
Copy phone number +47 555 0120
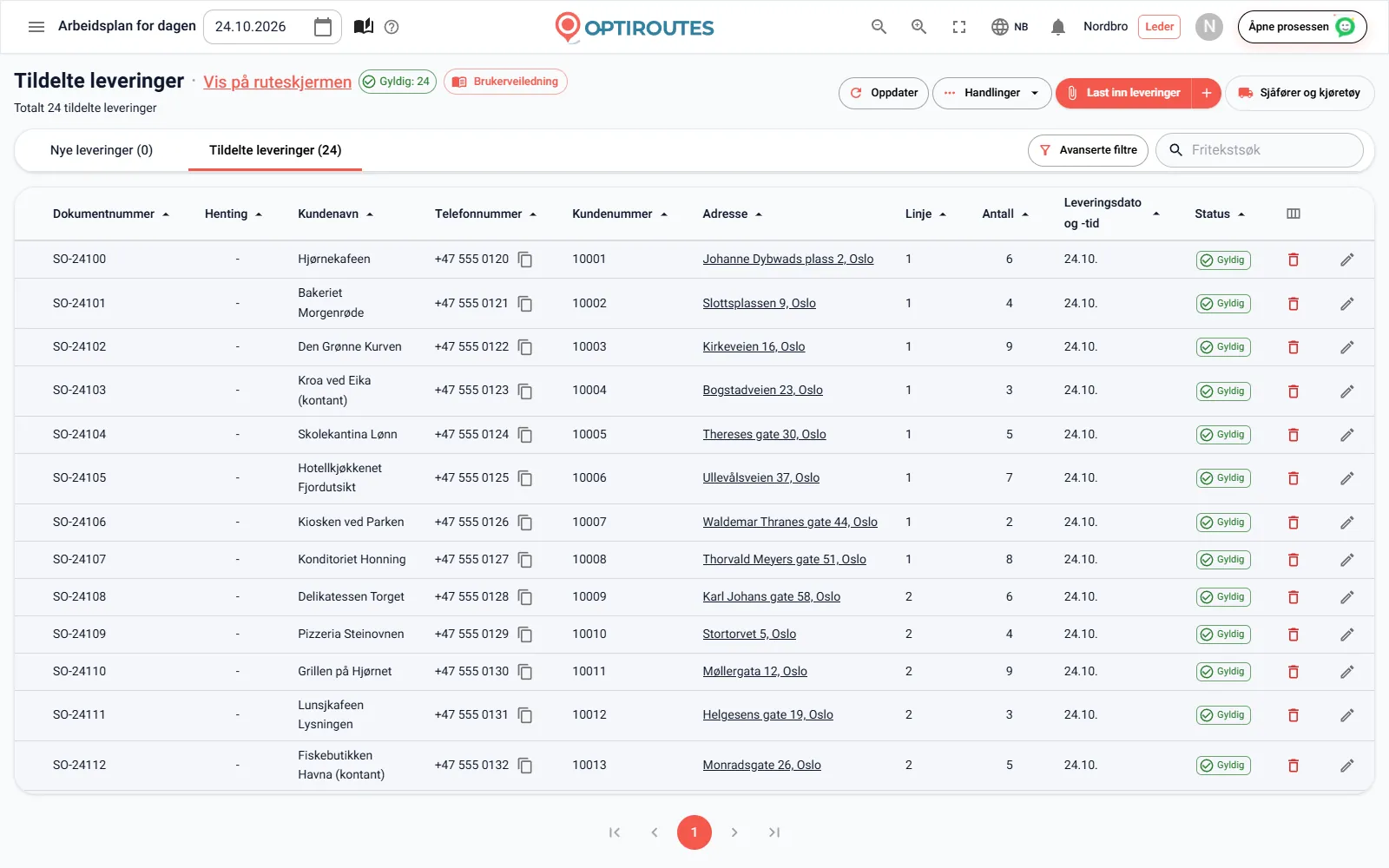point(525,260)
